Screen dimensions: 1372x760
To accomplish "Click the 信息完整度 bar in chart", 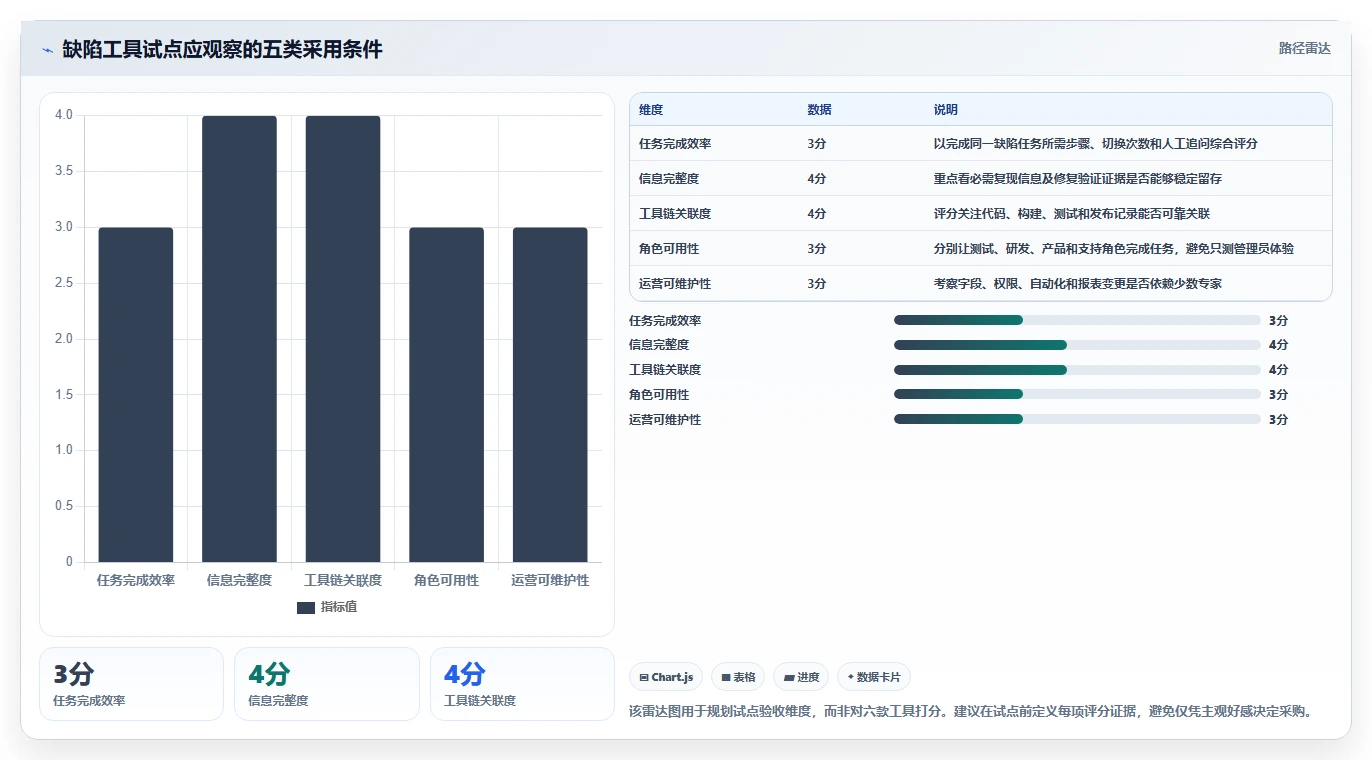I will (x=239, y=339).
